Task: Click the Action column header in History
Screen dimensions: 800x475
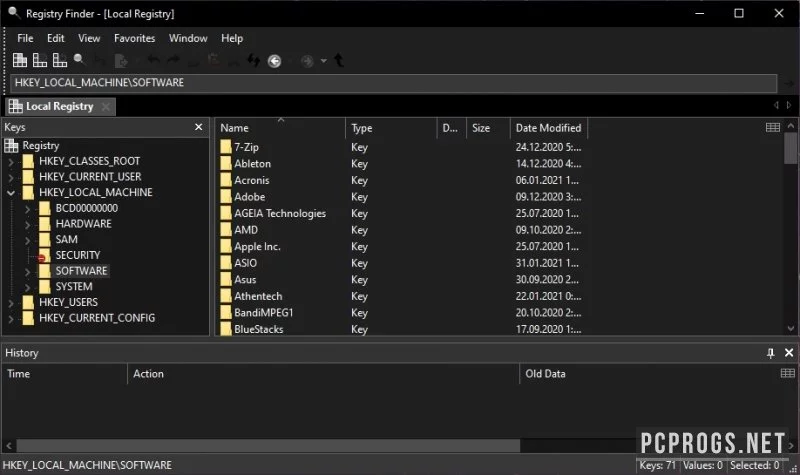Action: [x=323, y=374]
